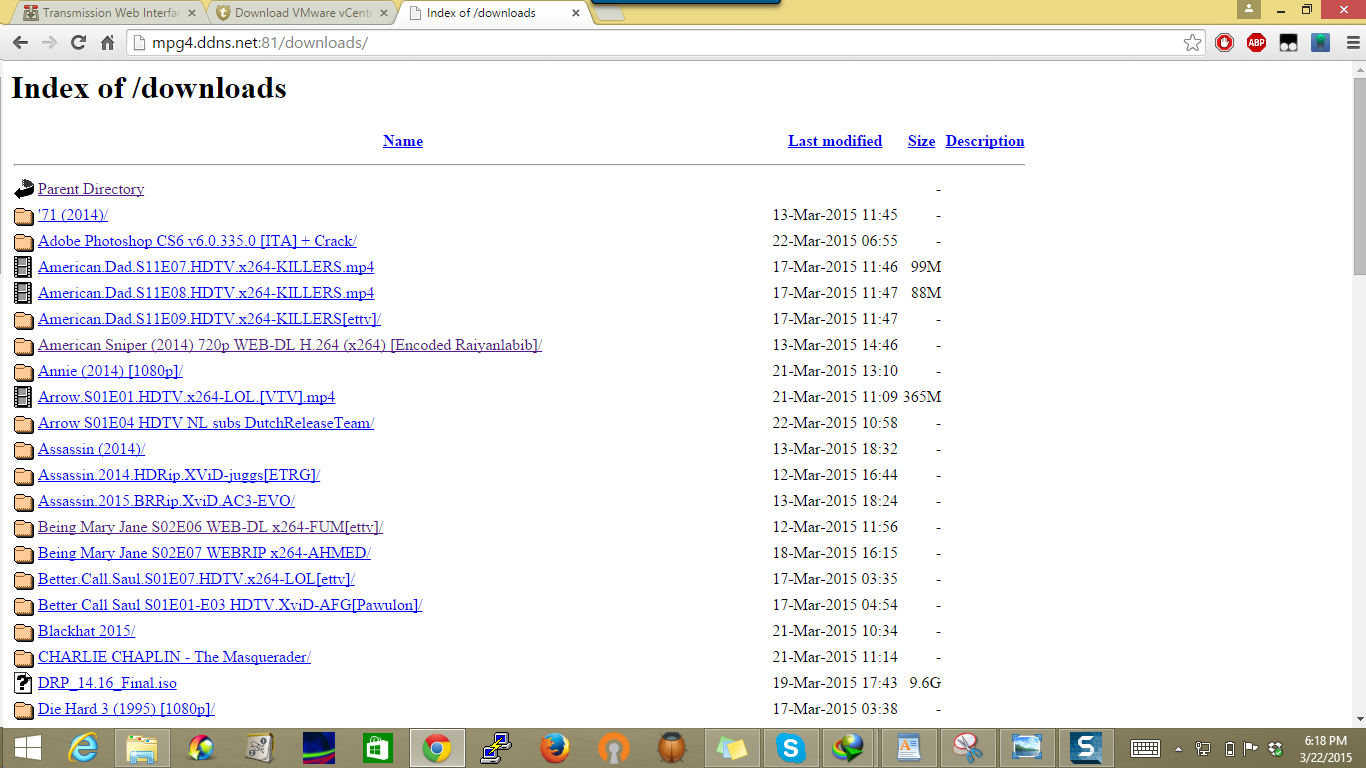1366x768 pixels.
Task: Open the Parent Directory link
Action: click(x=91, y=189)
